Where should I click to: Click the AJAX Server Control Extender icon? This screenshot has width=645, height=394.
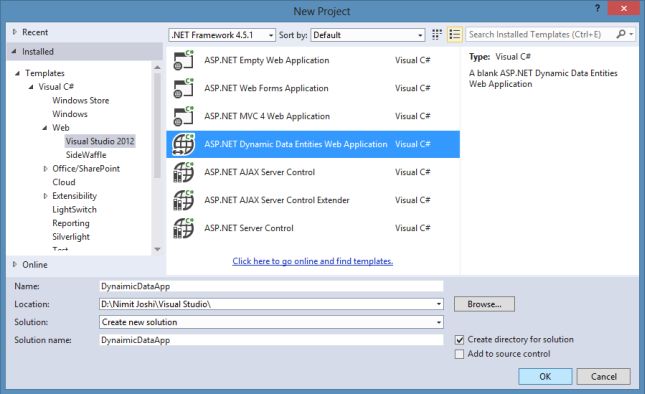tap(183, 200)
